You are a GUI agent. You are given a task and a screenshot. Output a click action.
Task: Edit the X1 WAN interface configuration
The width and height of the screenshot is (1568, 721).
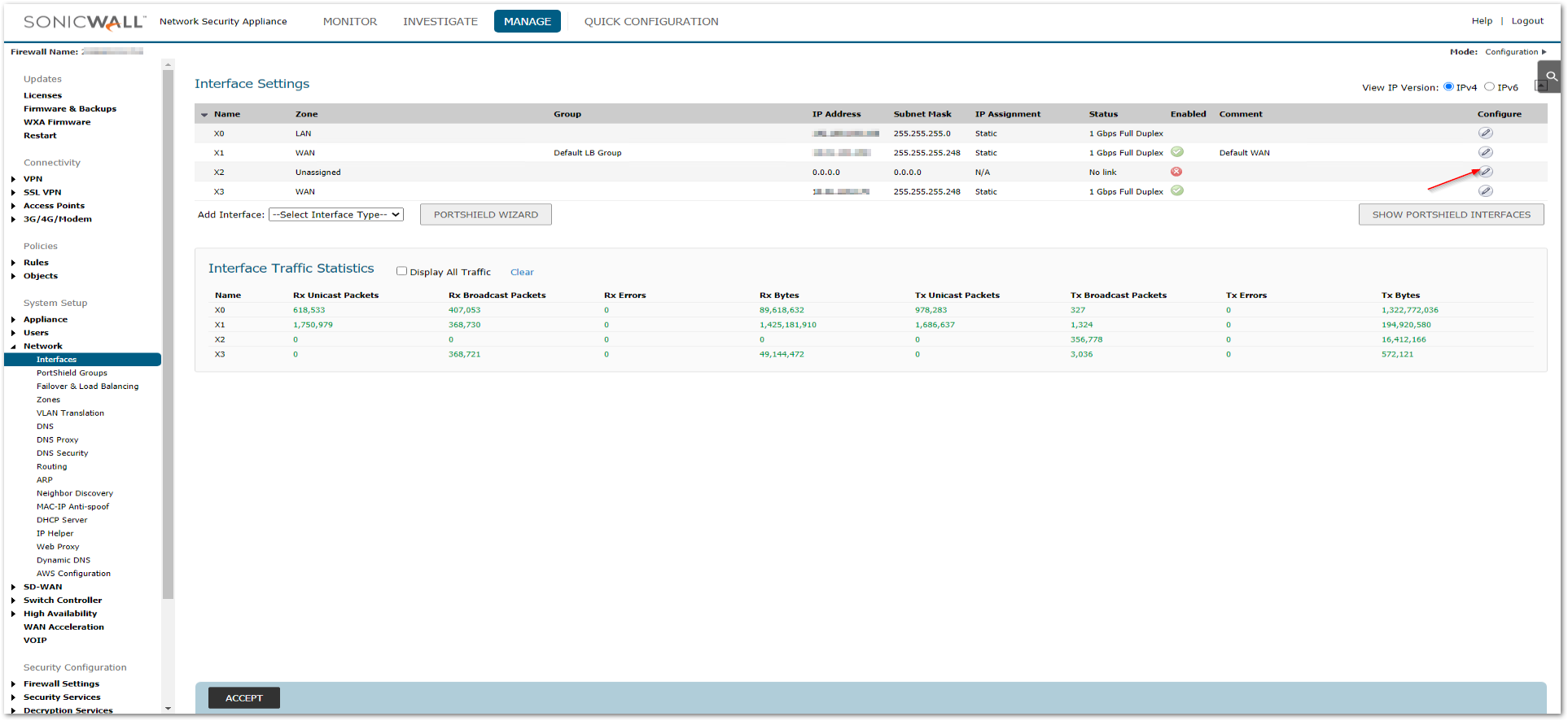tap(1485, 153)
